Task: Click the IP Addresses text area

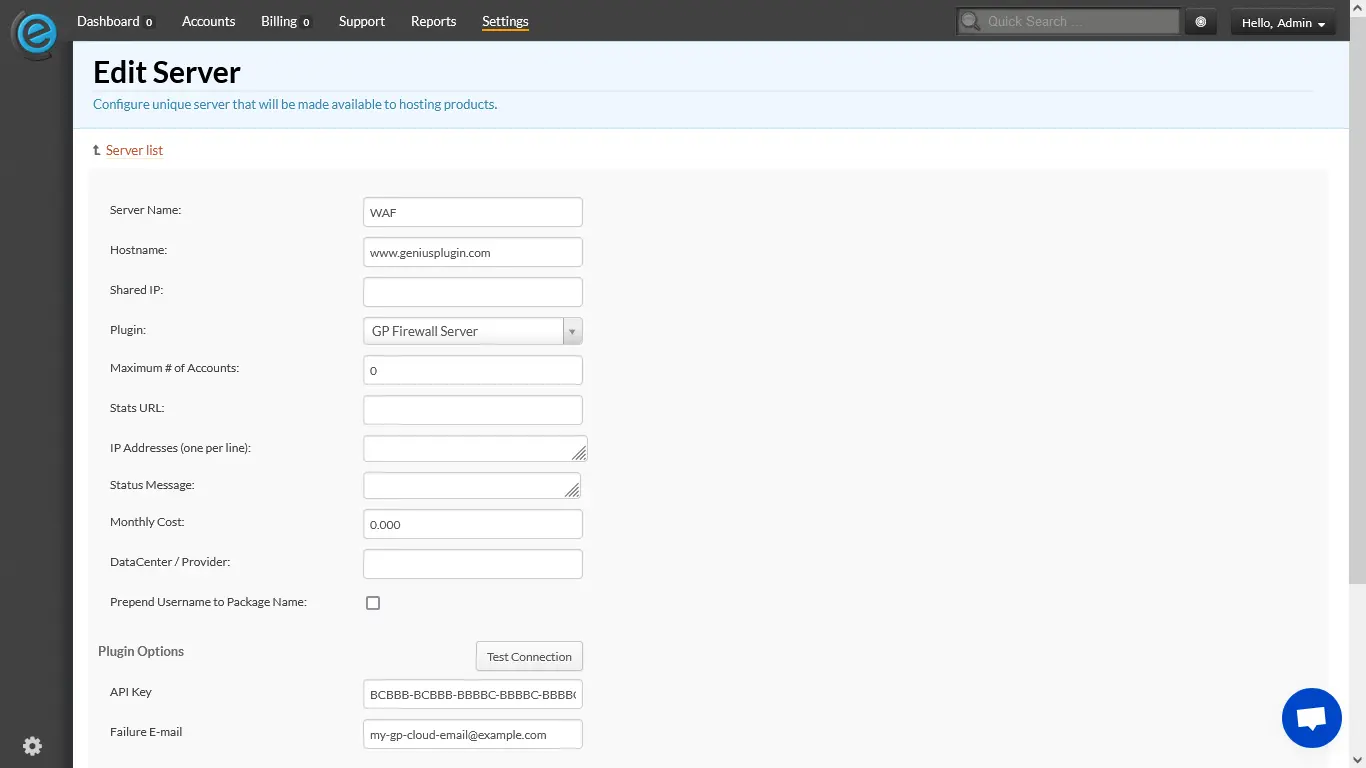Action: (475, 448)
